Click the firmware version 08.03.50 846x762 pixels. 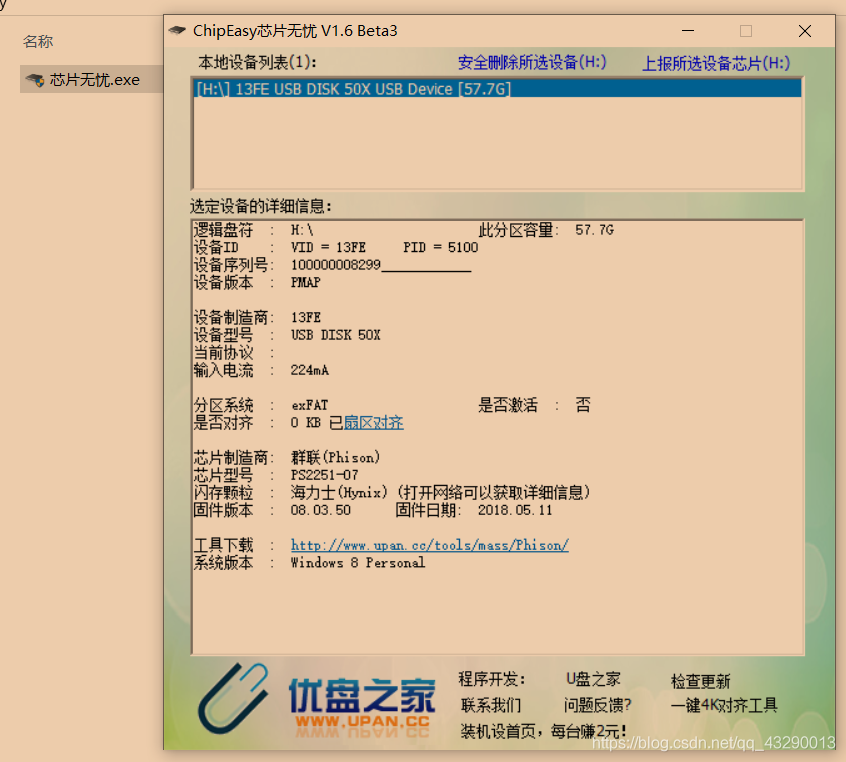(320, 510)
